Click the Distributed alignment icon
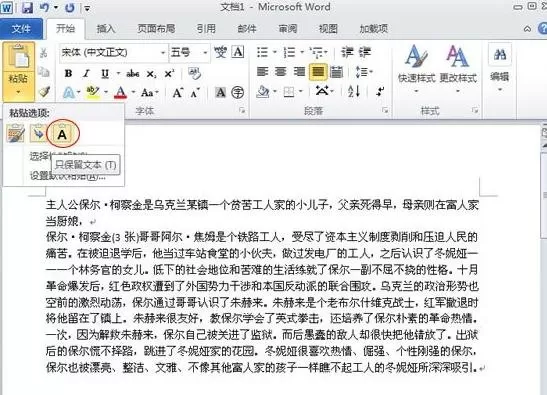The image size is (547, 395). click(336, 72)
